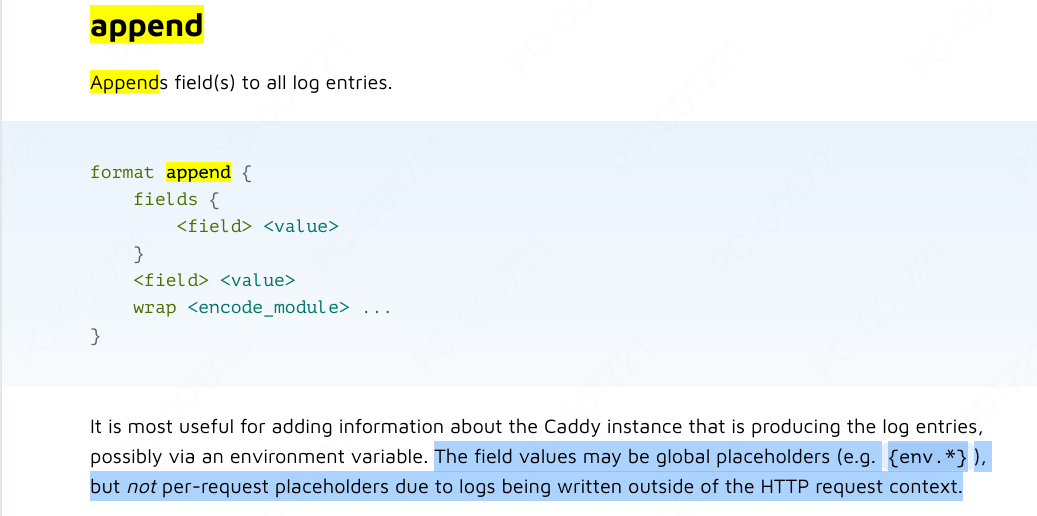This screenshot has width=1037, height=516.
Task: Click "<value>" inside the fields block
Action: coord(301,226)
